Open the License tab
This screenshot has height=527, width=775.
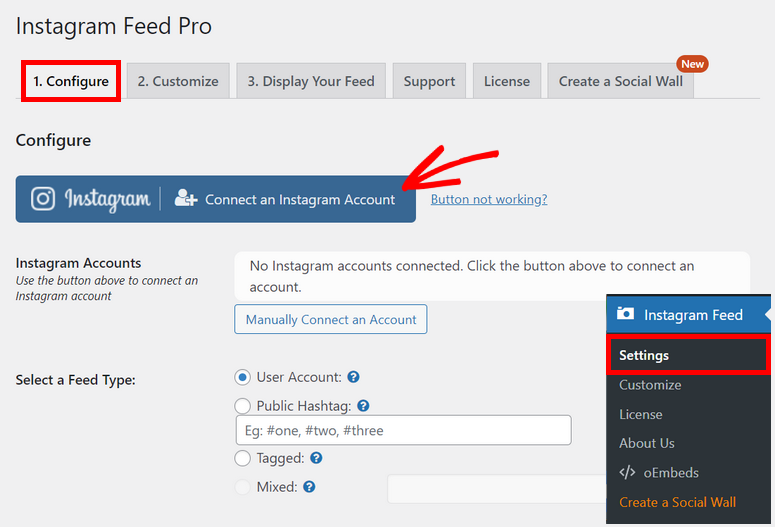pyautogui.click(x=507, y=81)
